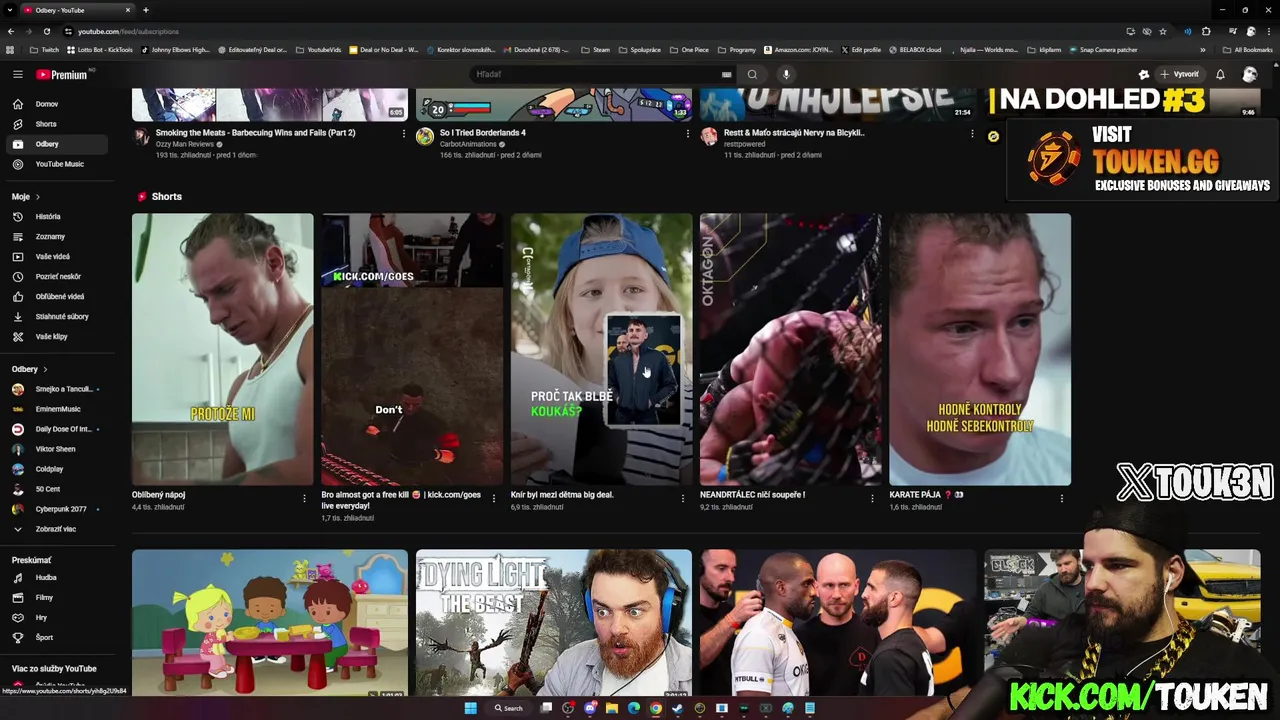This screenshot has height=720, width=1280.
Task: Open Vaše videá
Action: coord(57,256)
